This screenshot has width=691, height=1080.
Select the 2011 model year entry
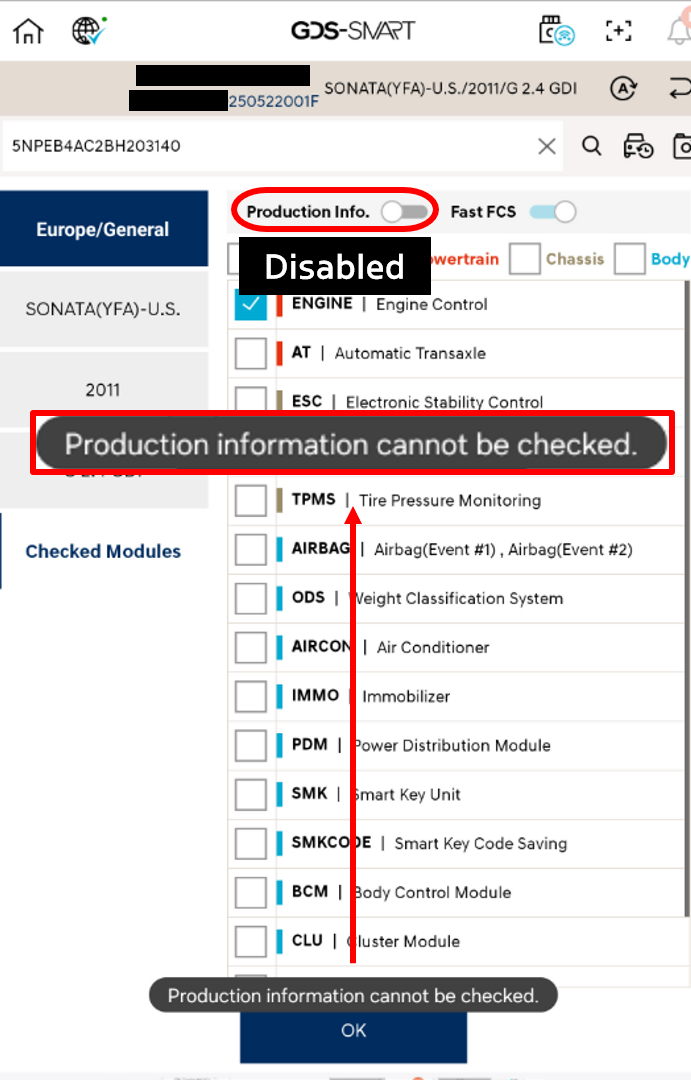pos(104,390)
